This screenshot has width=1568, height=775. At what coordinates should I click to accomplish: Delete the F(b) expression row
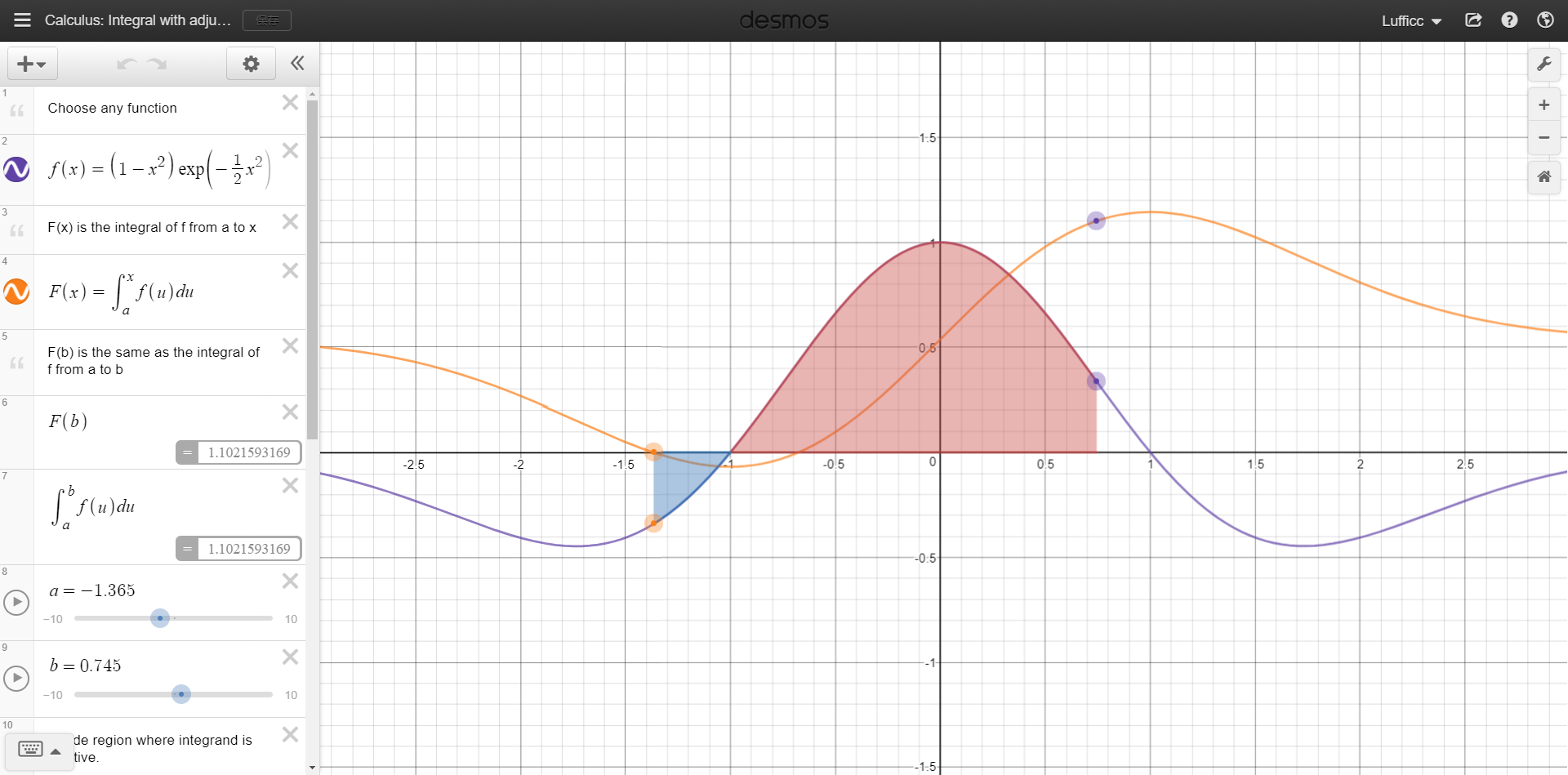pyautogui.click(x=290, y=412)
